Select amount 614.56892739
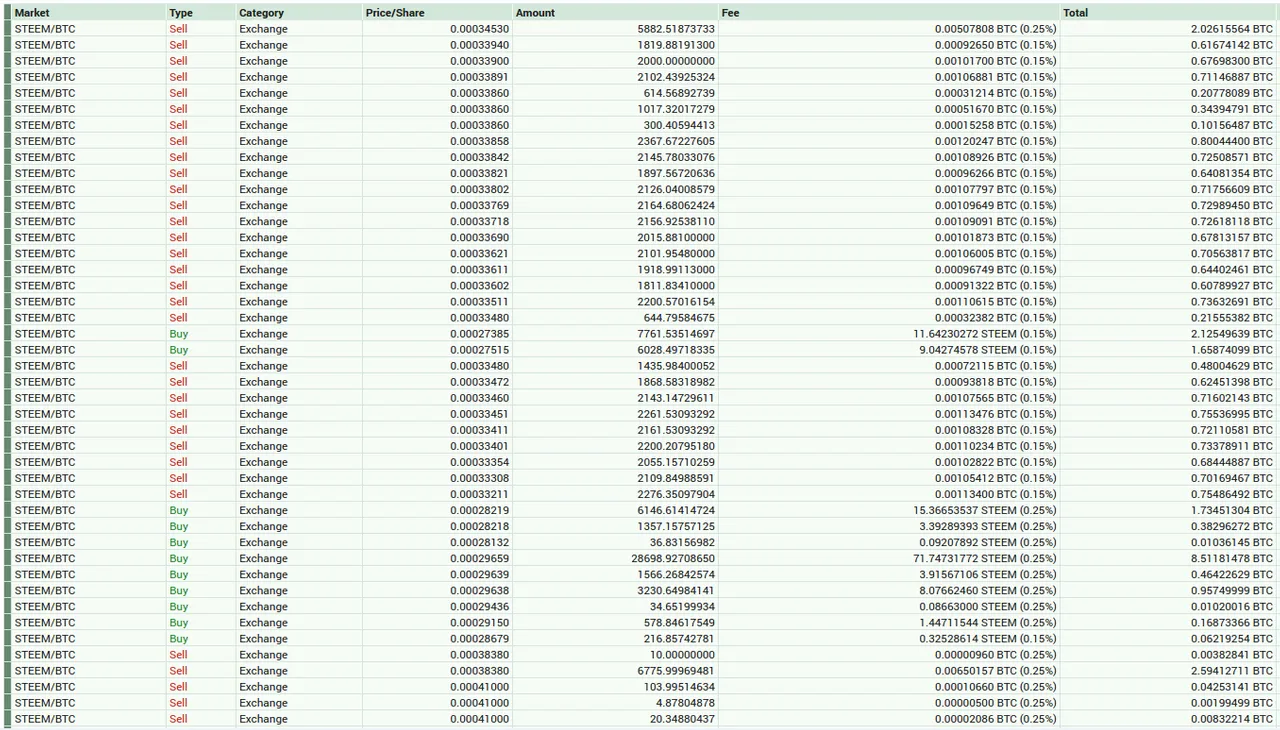Image resolution: width=1280 pixels, height=730 pixels. click(679, 93)
